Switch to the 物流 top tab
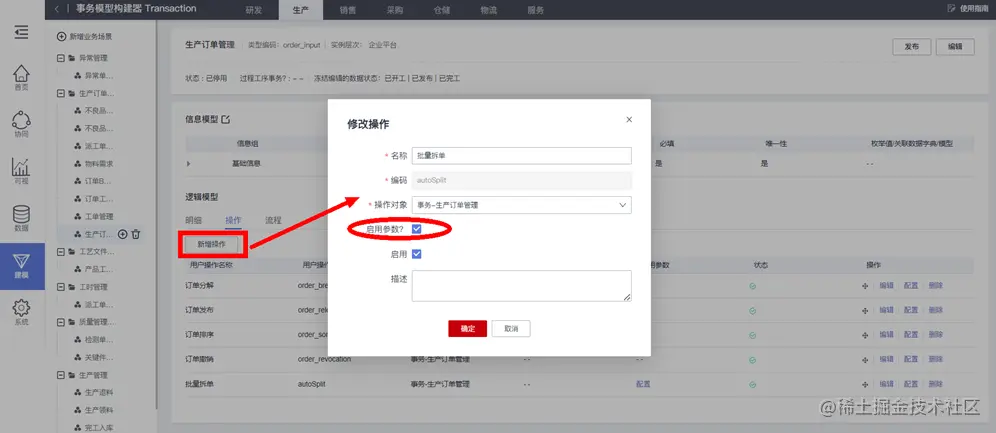Screen dimensions: 996x433 click(x=488, y=10)
